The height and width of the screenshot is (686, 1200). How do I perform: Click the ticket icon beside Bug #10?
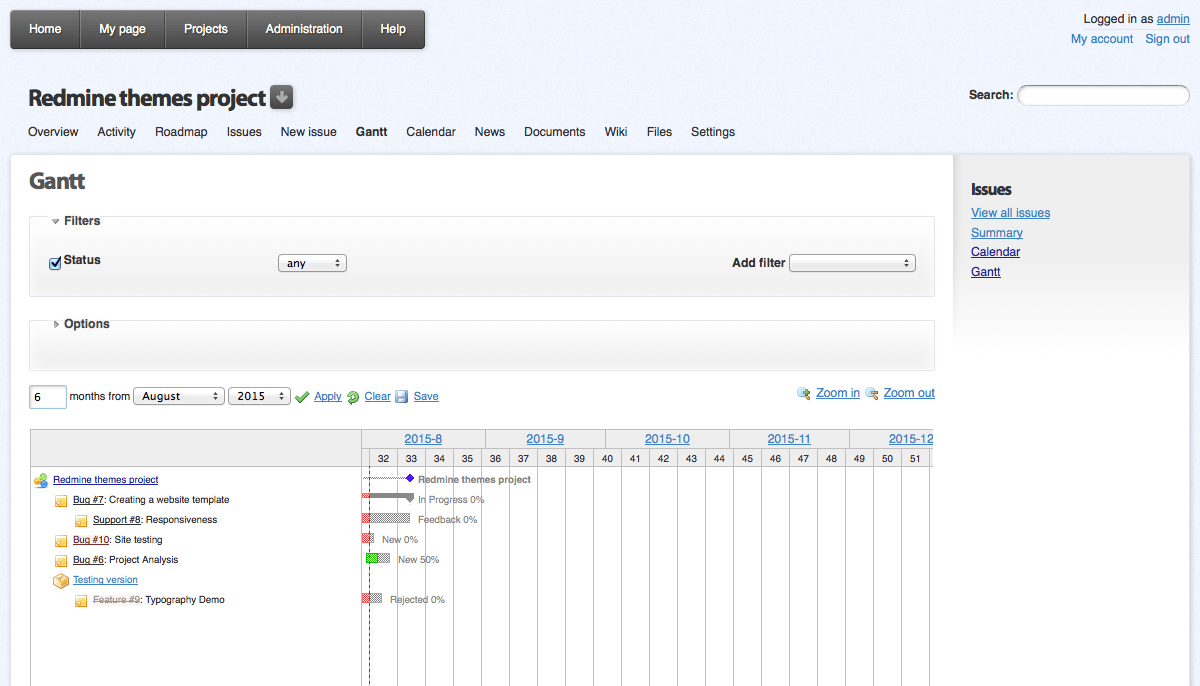click(x=61, y=541)
